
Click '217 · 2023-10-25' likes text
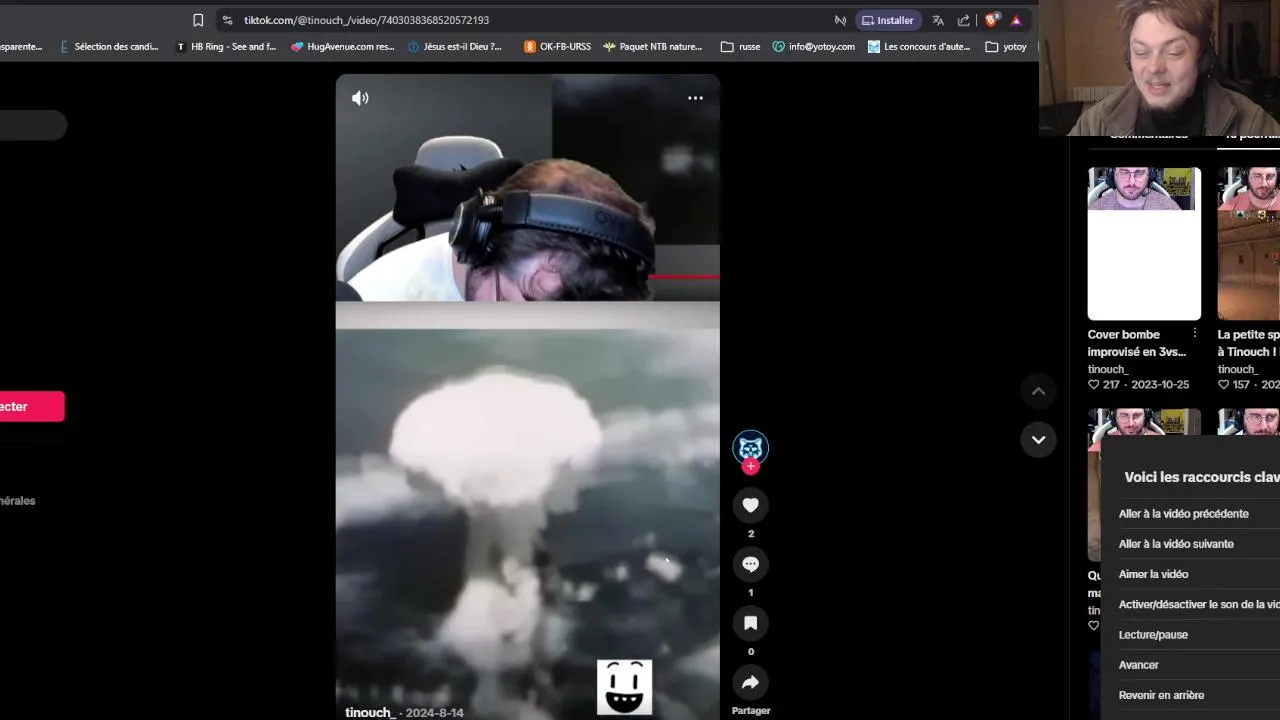[x=1138, y=385]
